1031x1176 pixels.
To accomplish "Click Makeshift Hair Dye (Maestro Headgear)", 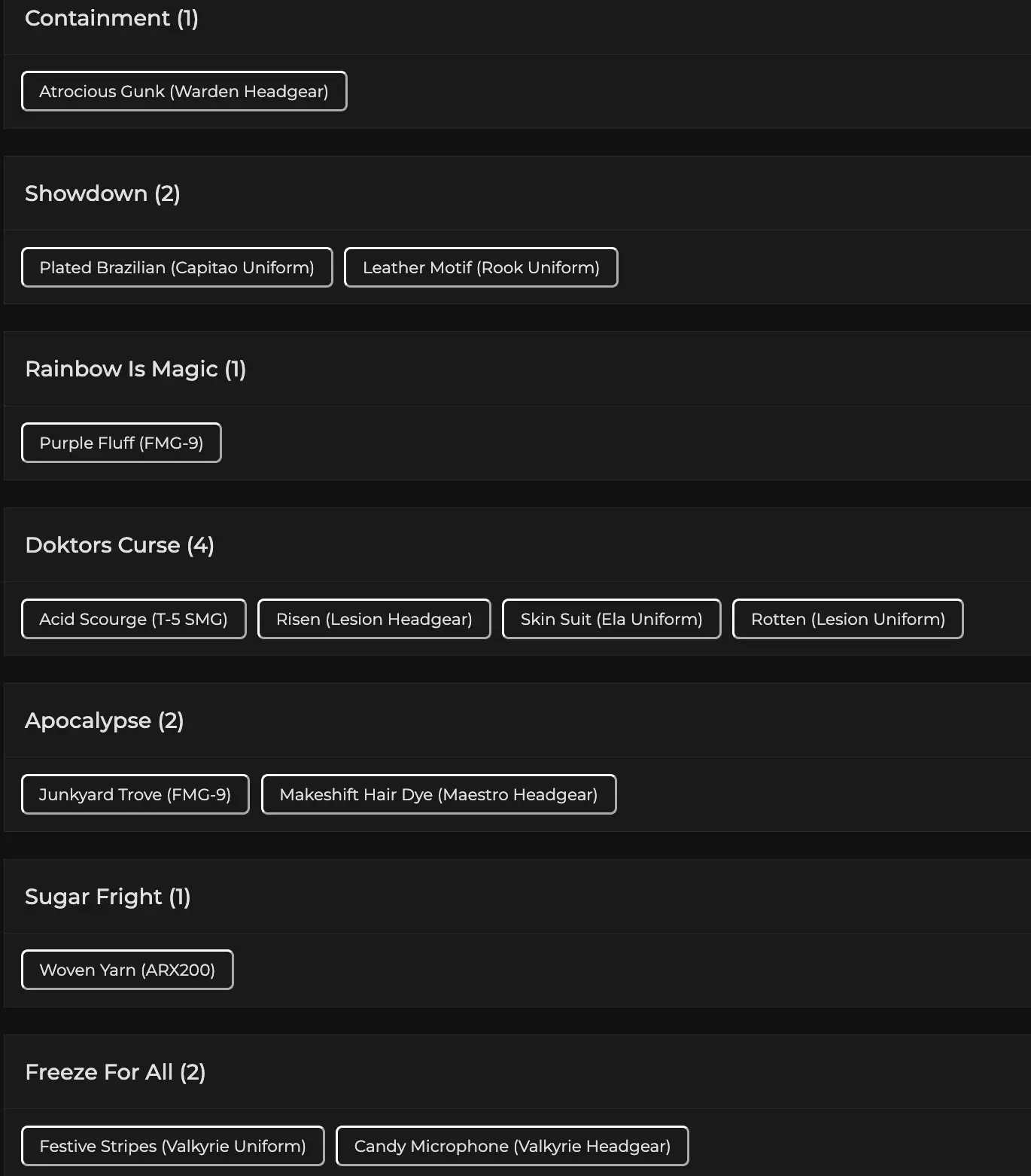I will coord(439,794).
